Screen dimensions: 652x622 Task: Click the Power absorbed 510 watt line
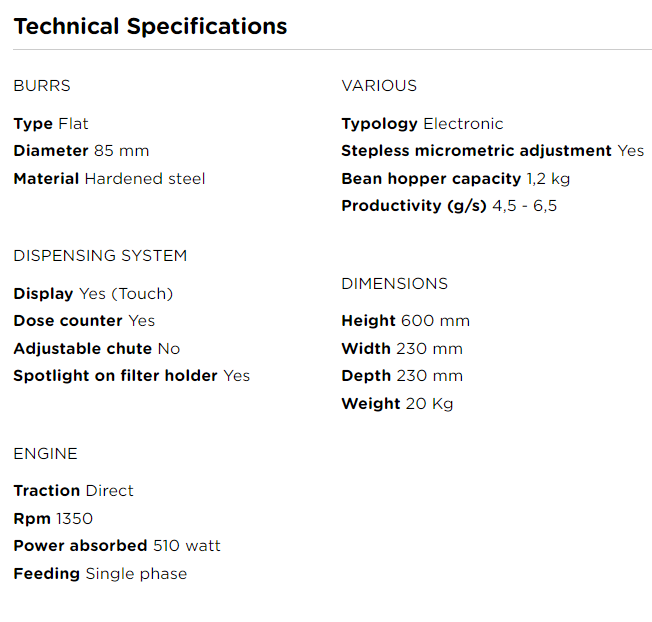(x=117, y=546)
